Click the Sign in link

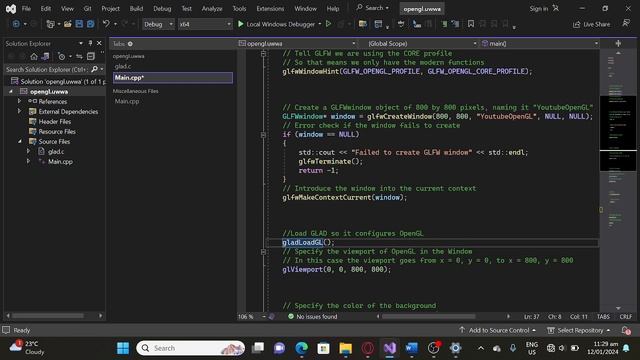click(x=539, y=9)
